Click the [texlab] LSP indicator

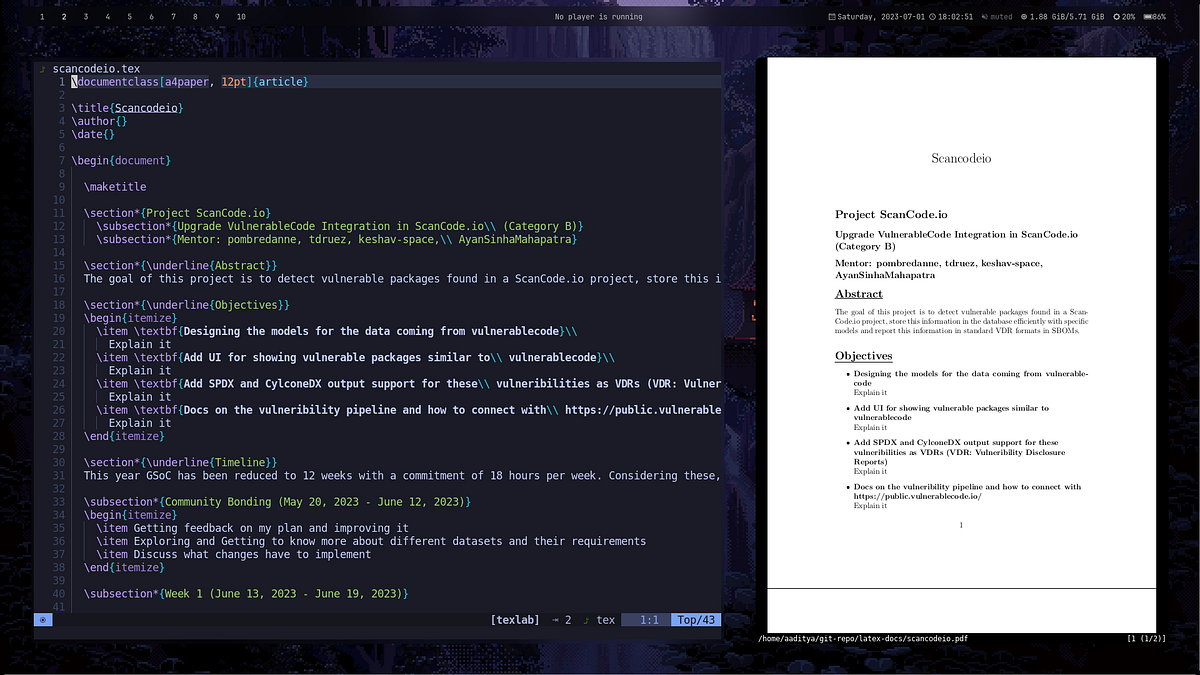click(516, 620)
